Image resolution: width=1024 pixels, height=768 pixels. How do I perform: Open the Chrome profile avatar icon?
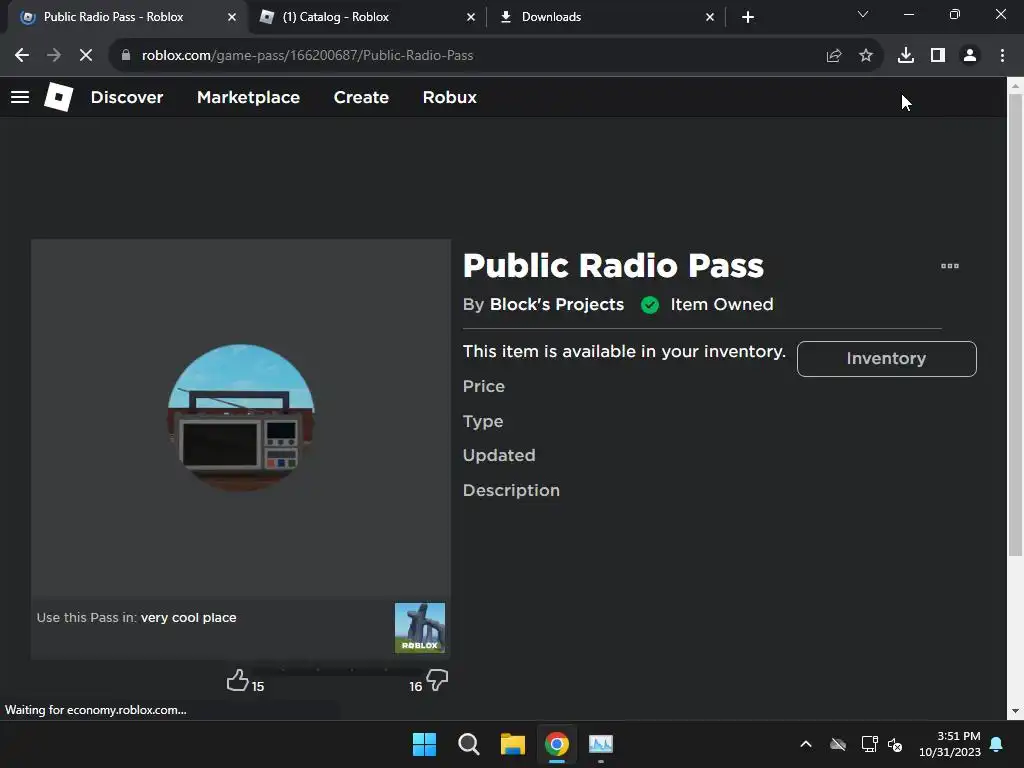[970, 56]
